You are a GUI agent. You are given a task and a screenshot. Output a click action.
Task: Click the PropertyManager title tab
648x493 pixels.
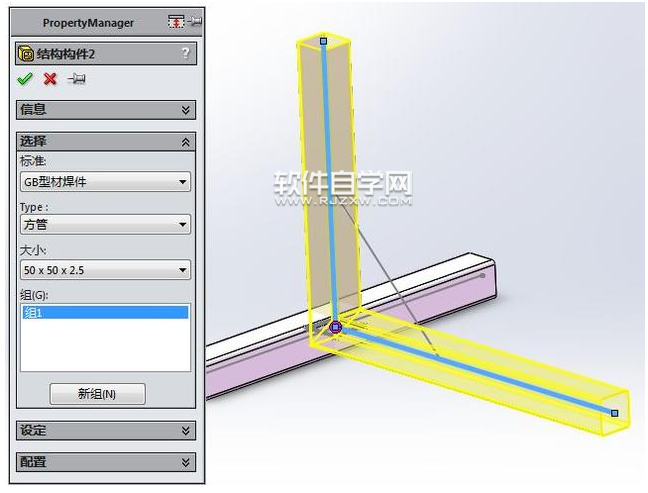(88, 23)
